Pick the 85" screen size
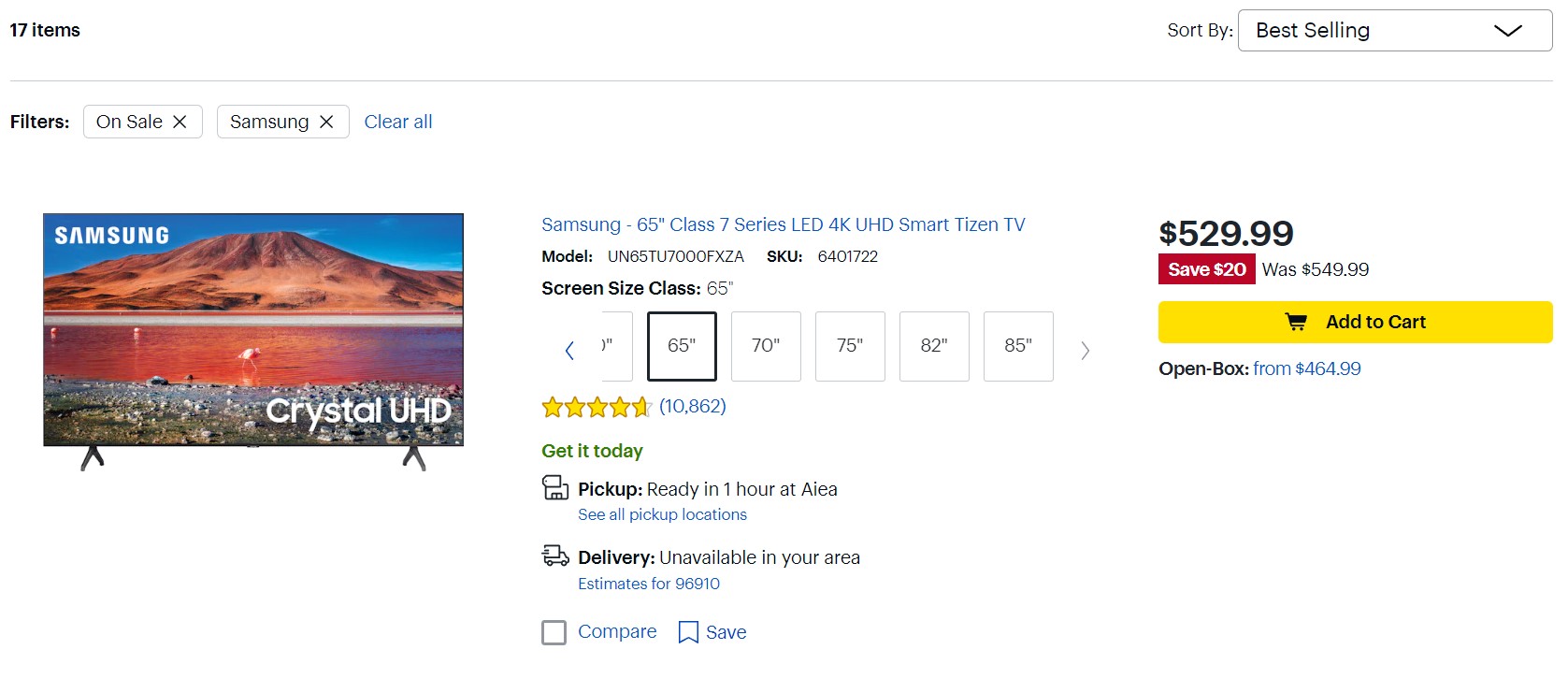This screenshot has height=693, width=1568. (1018, 346)
